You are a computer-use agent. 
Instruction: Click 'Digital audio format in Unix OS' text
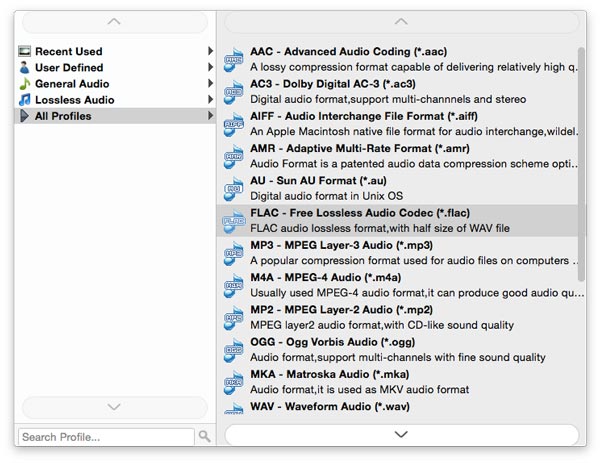326,196
